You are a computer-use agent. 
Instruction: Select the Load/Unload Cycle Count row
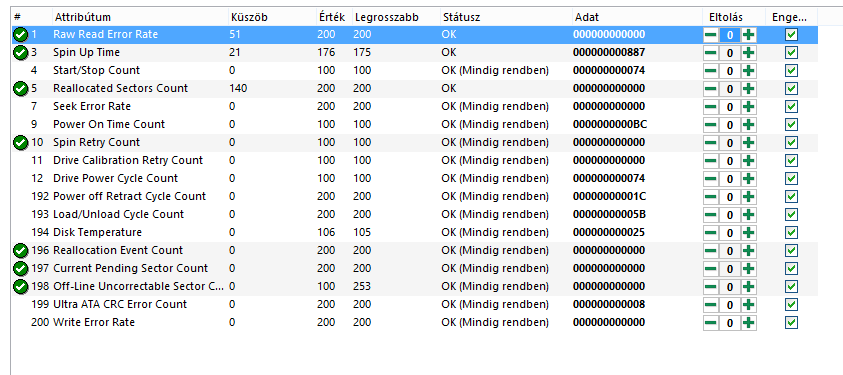415,215
